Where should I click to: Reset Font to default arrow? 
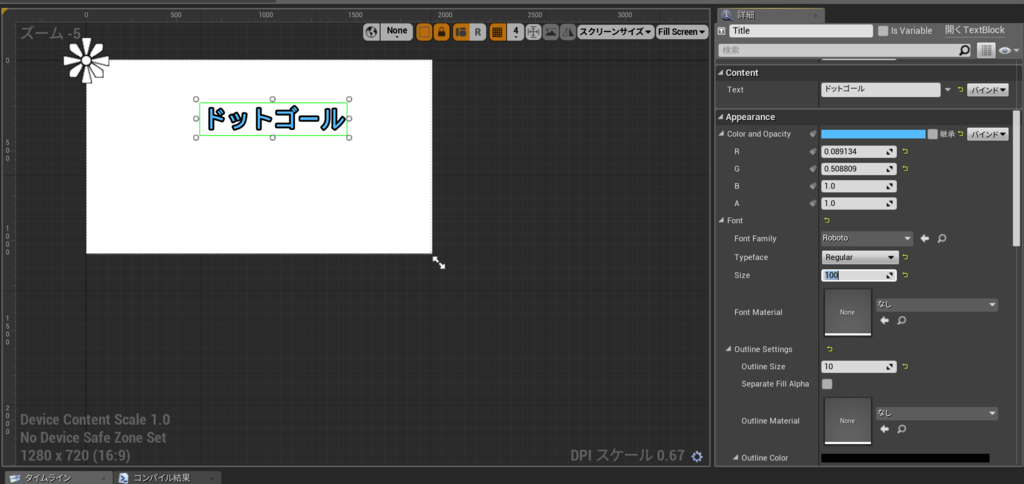pyautogui.click(x=827, y=221)
